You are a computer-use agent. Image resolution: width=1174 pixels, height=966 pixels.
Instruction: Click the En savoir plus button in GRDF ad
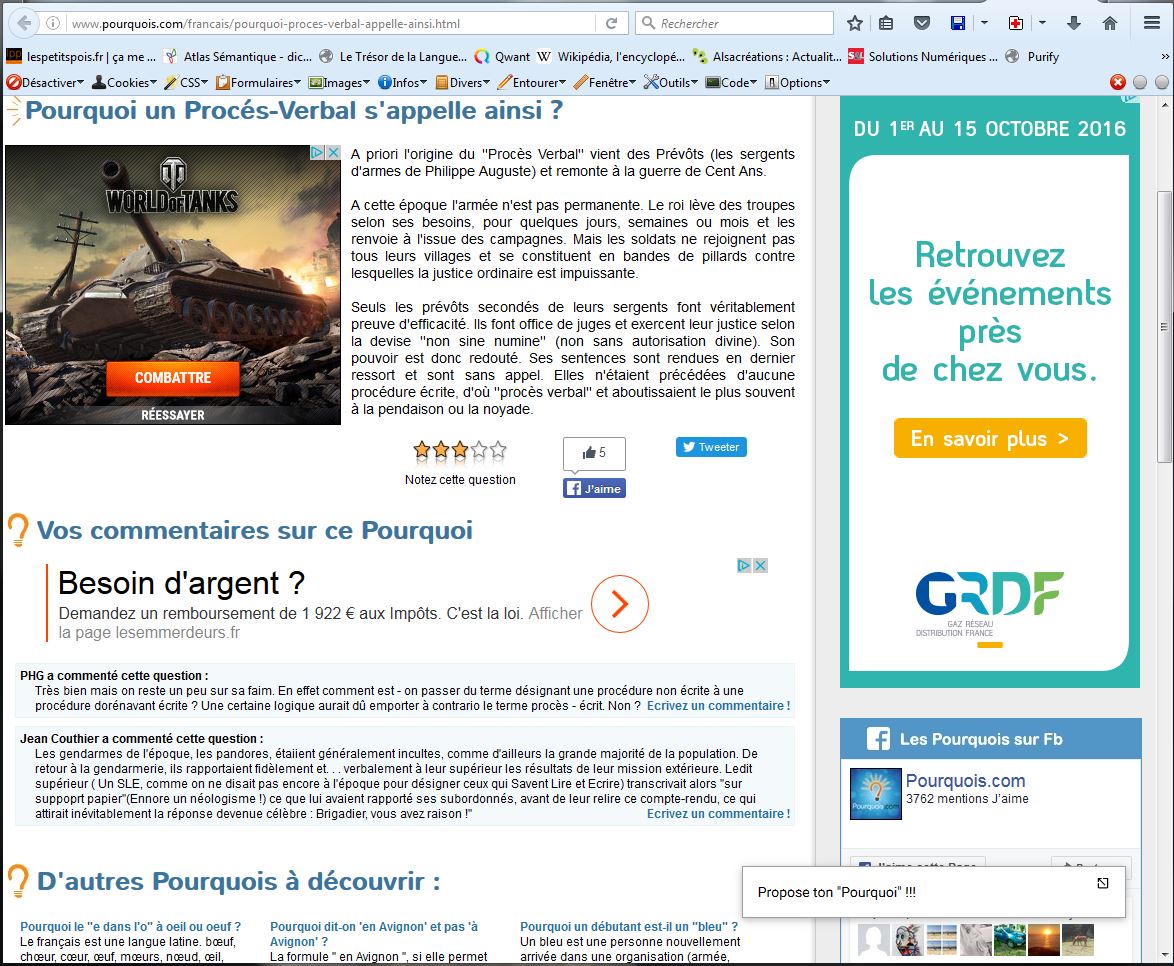989,438
